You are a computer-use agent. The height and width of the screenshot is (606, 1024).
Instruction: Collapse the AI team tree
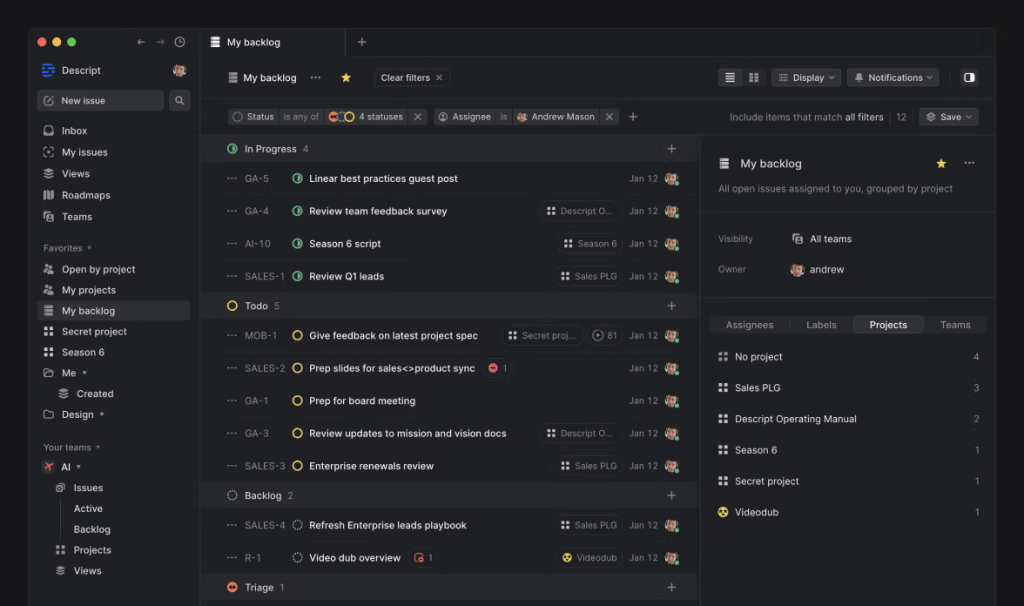[78, 467]
